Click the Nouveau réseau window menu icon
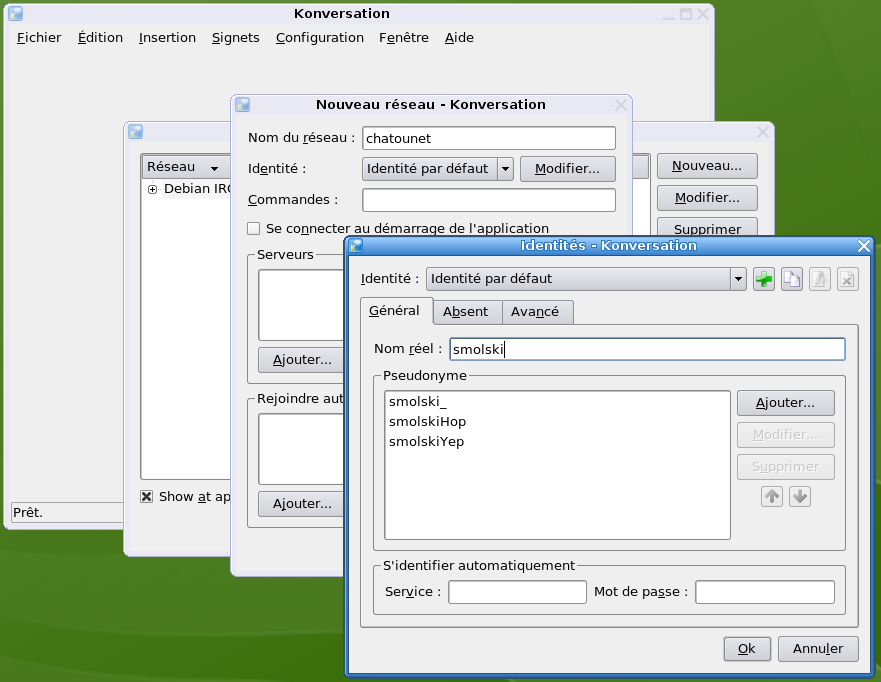 pos(242,104)
